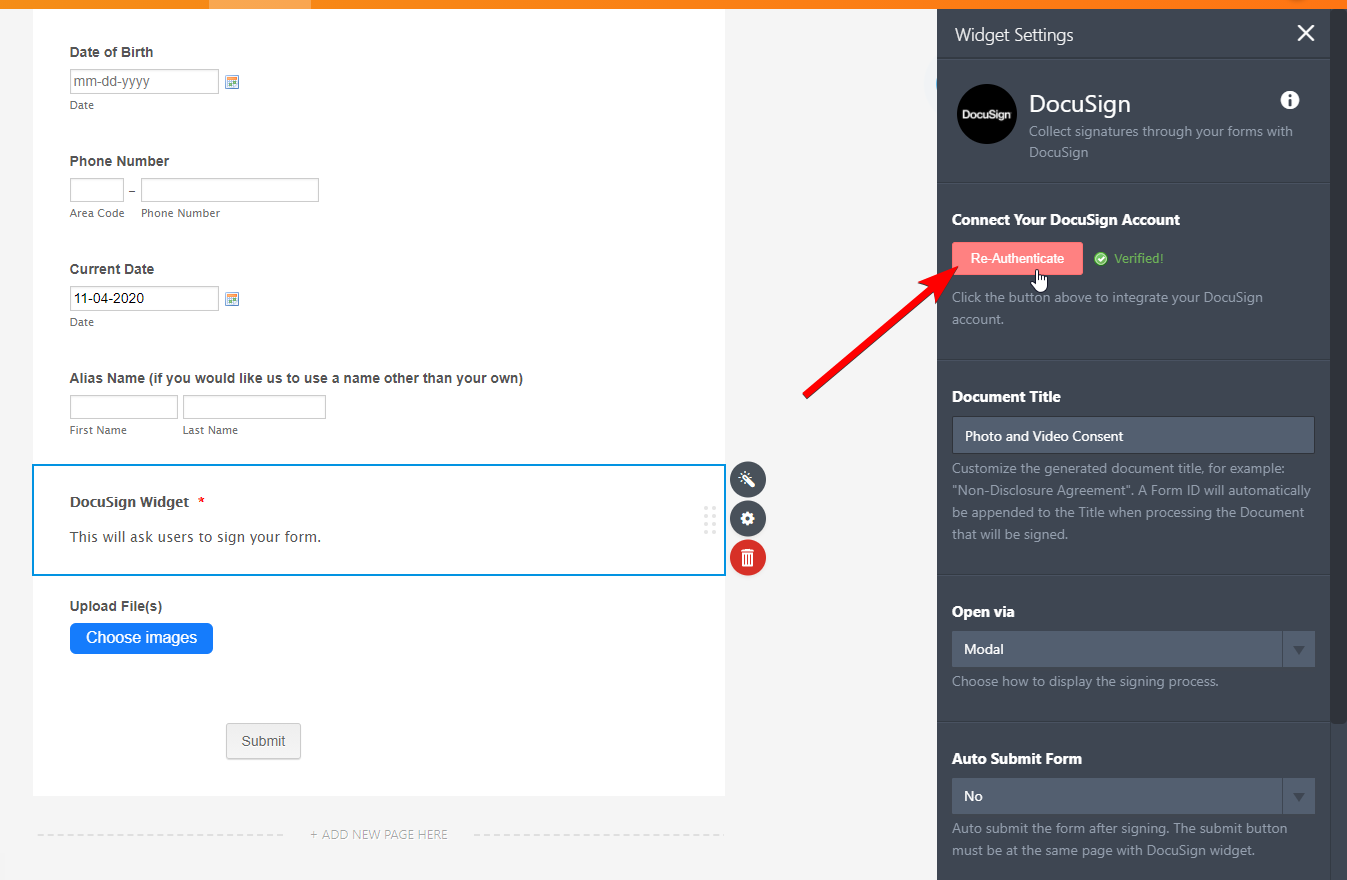Click the green Verified checkmark icon
Image resolution: width=1347 pixels, height=880 pixels.
point(1101,258)
